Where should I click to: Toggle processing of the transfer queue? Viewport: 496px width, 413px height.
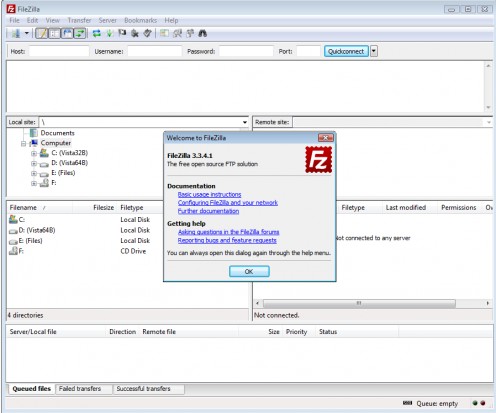pyautogui.click(x=109, y=33)
